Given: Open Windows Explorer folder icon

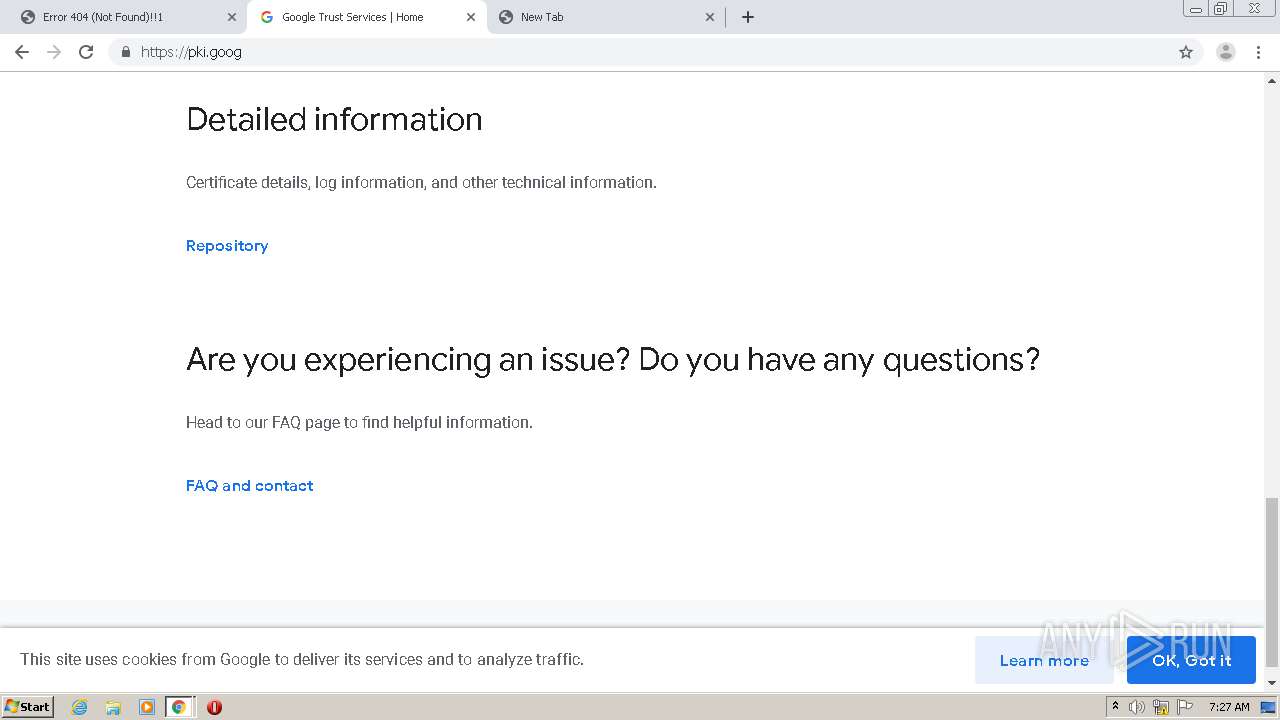Looking at the screenshot, I should click(113, 707).
